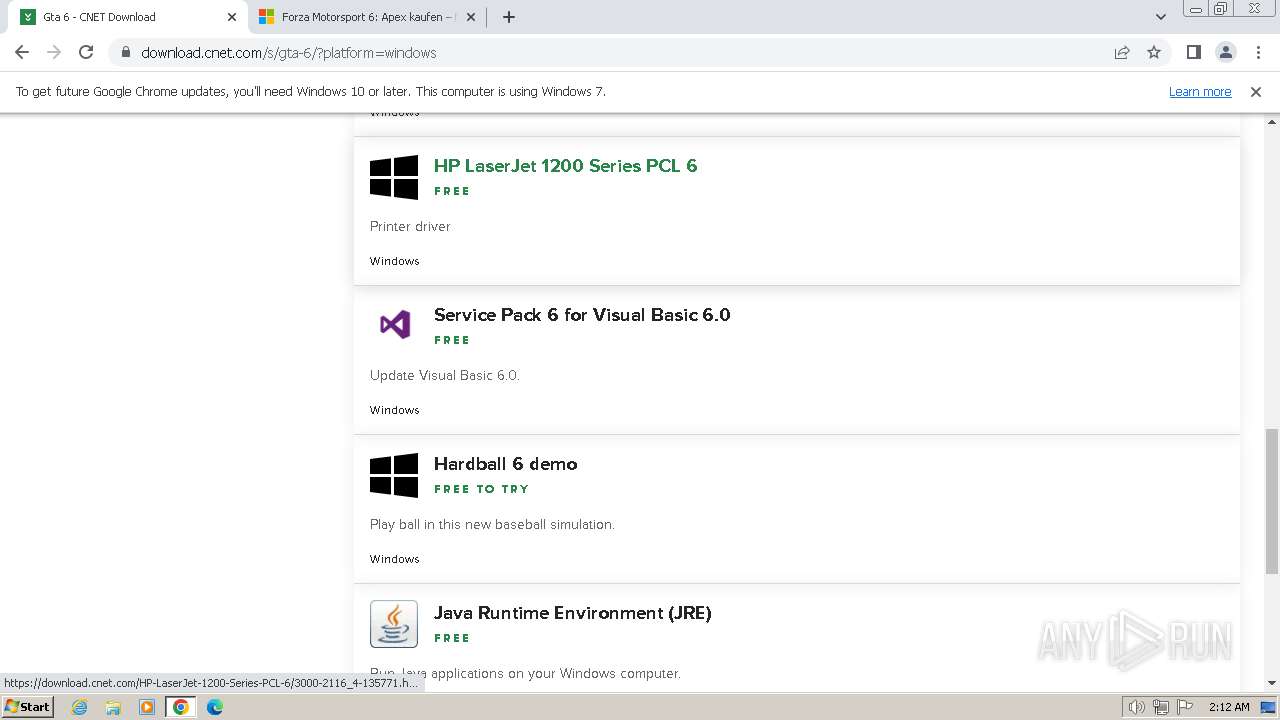Click 'Update Visual Basic 6.0.' description
Screen dimensions: 1280x720
tap(445, 376)
